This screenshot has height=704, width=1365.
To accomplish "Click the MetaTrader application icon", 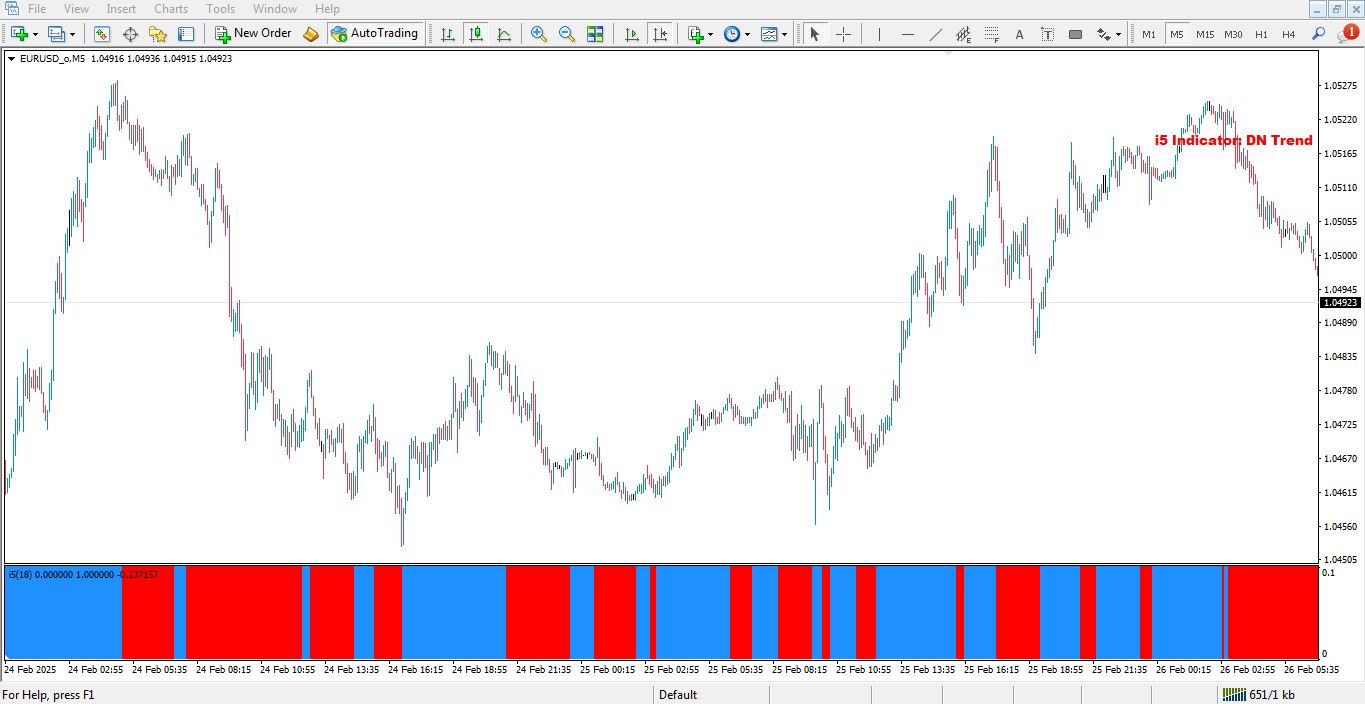I will pos(10,9).
